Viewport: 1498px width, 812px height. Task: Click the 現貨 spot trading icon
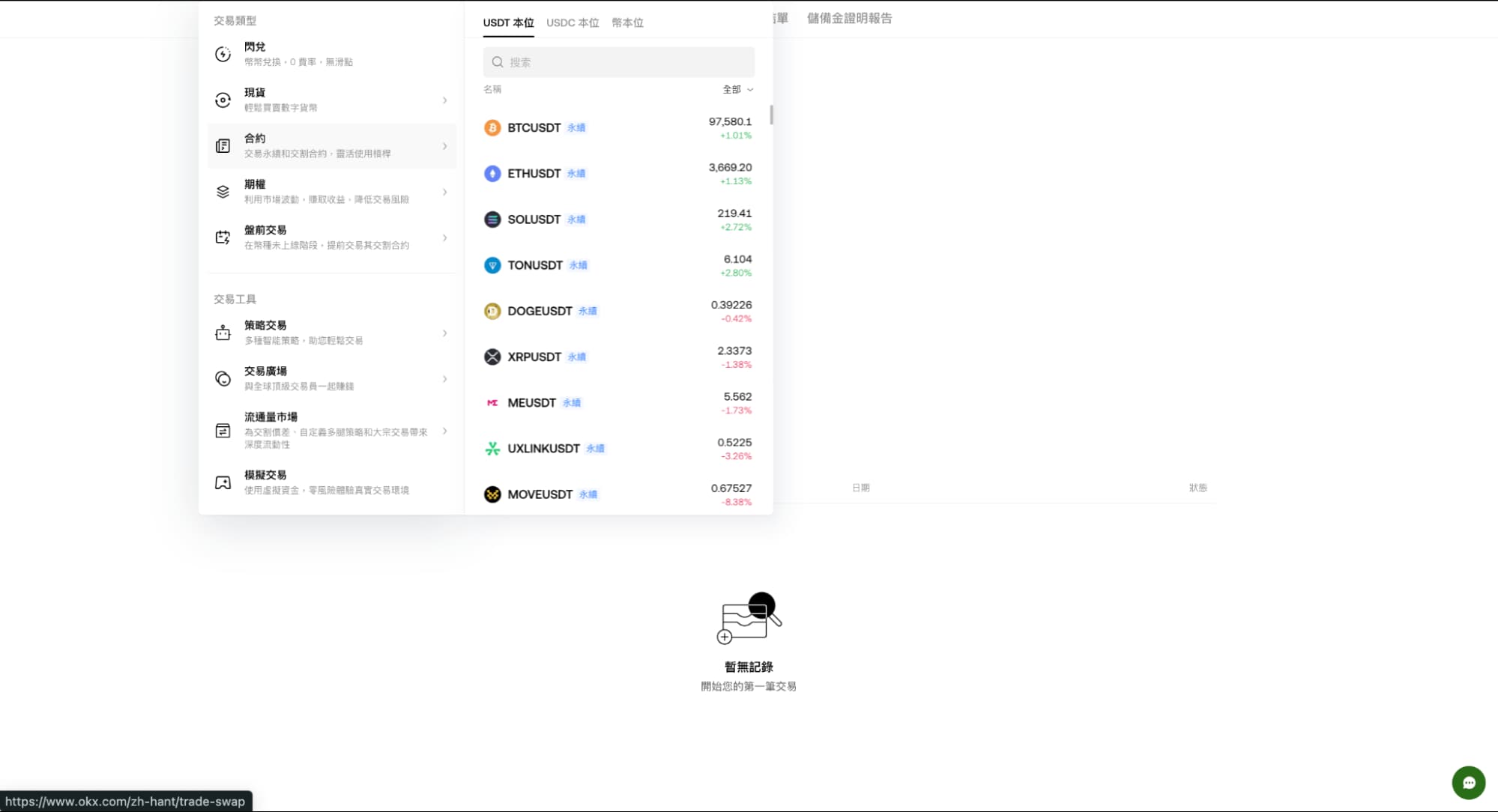(x=223, y=100)
